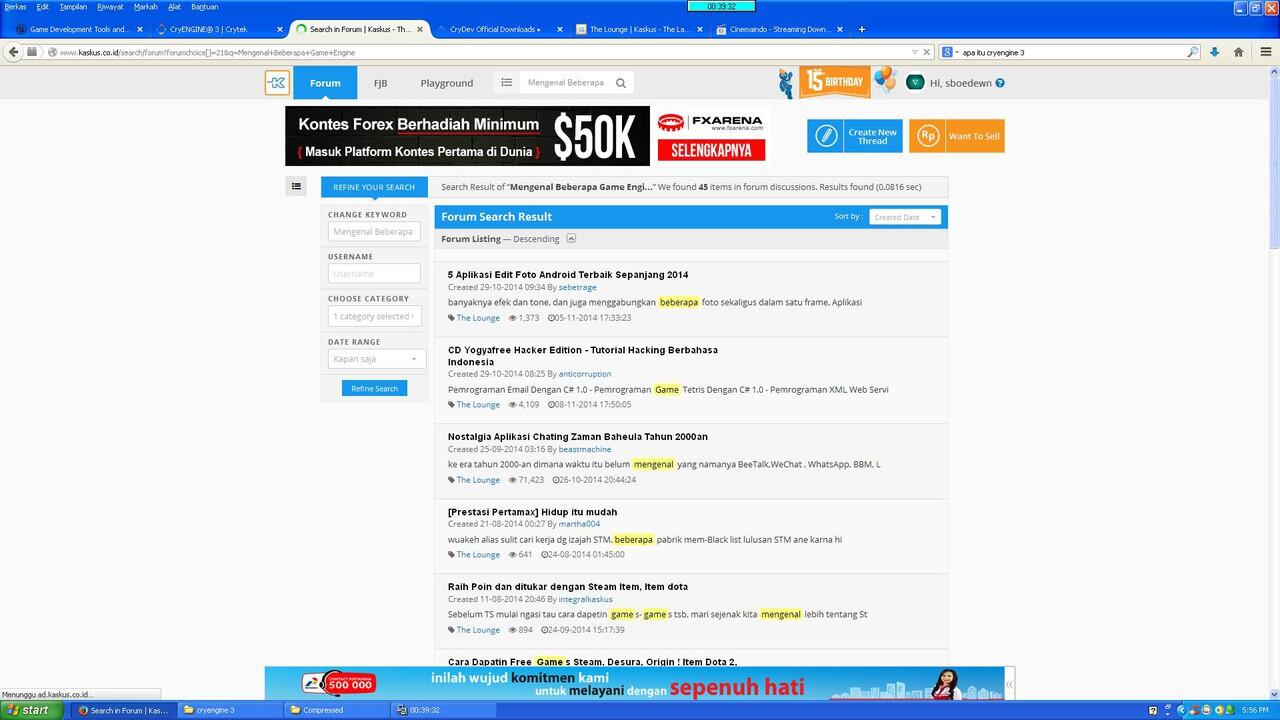Collapse the bottom ad with the chevron handle

(1010, 684)
